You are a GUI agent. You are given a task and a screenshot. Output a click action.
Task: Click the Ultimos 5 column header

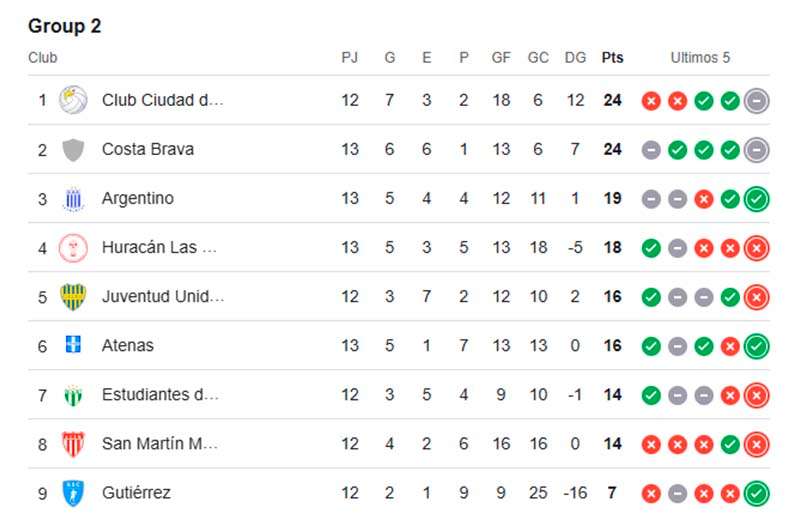[700, 58]
